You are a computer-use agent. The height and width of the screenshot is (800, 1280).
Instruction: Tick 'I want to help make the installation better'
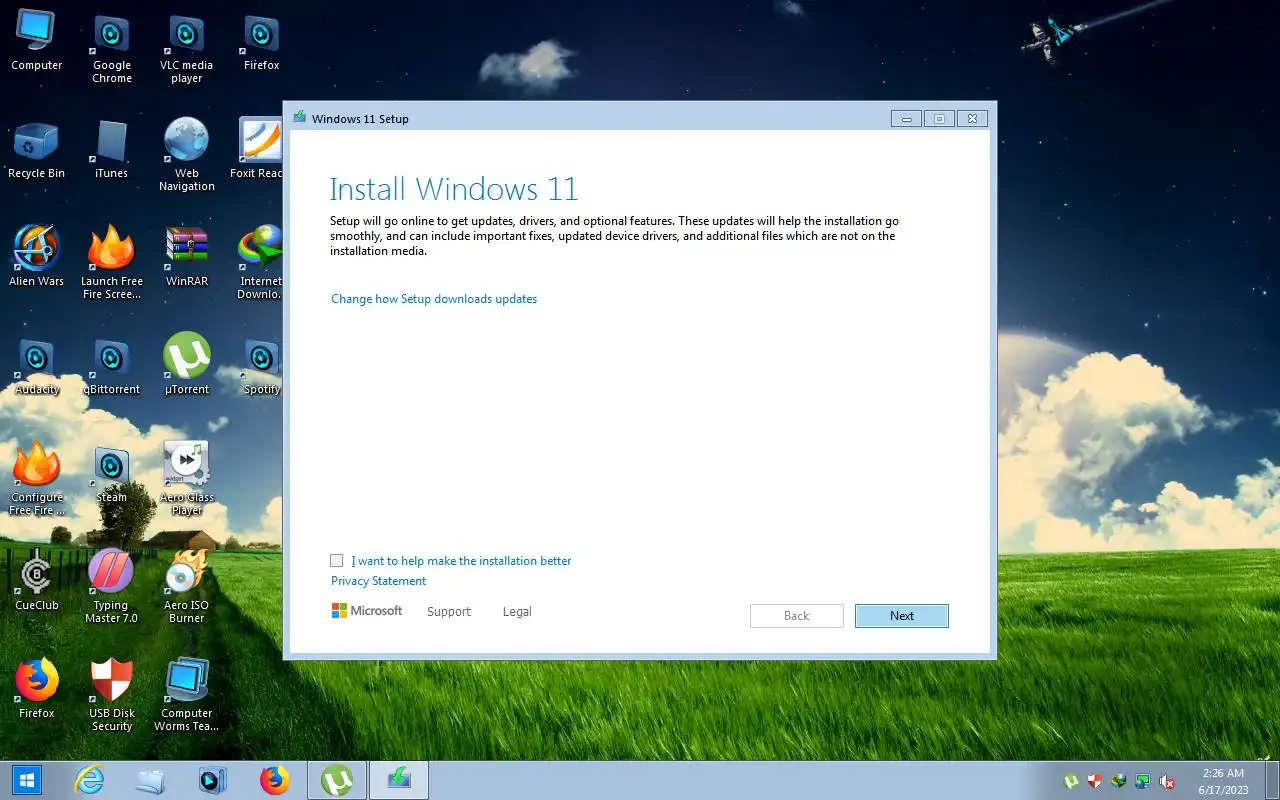(x=337, y=561)
